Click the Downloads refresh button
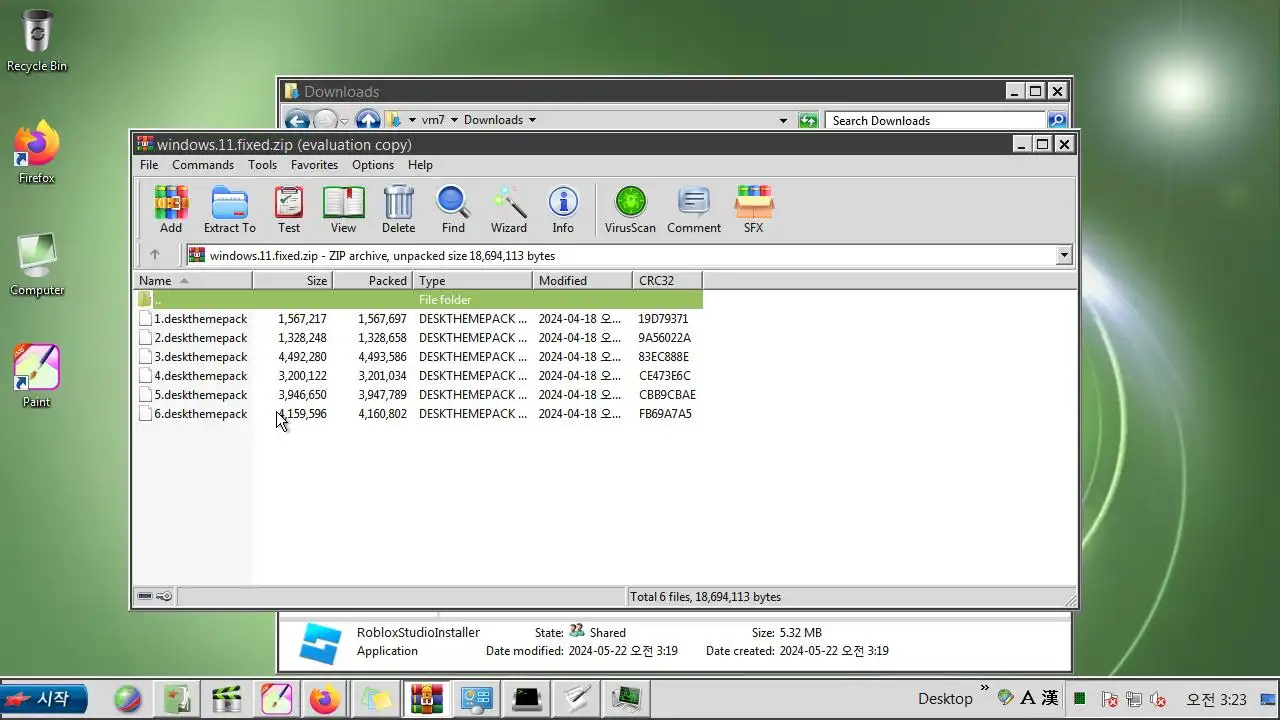This screenshot has height=720, width=1280. (808, 120)
